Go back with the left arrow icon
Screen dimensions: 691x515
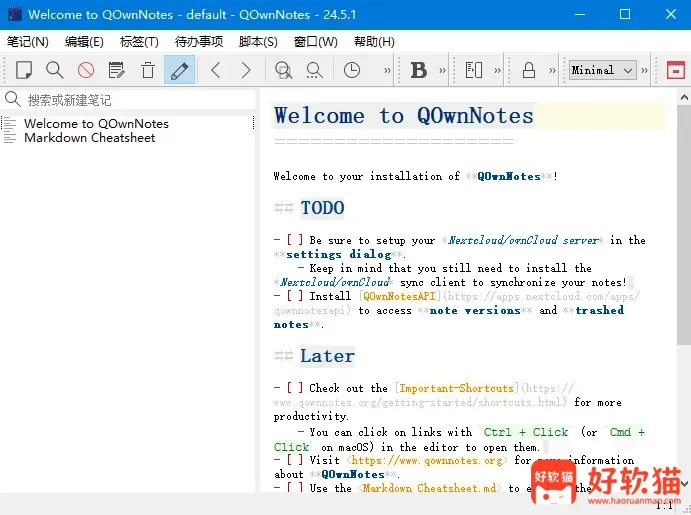[215, 70]
